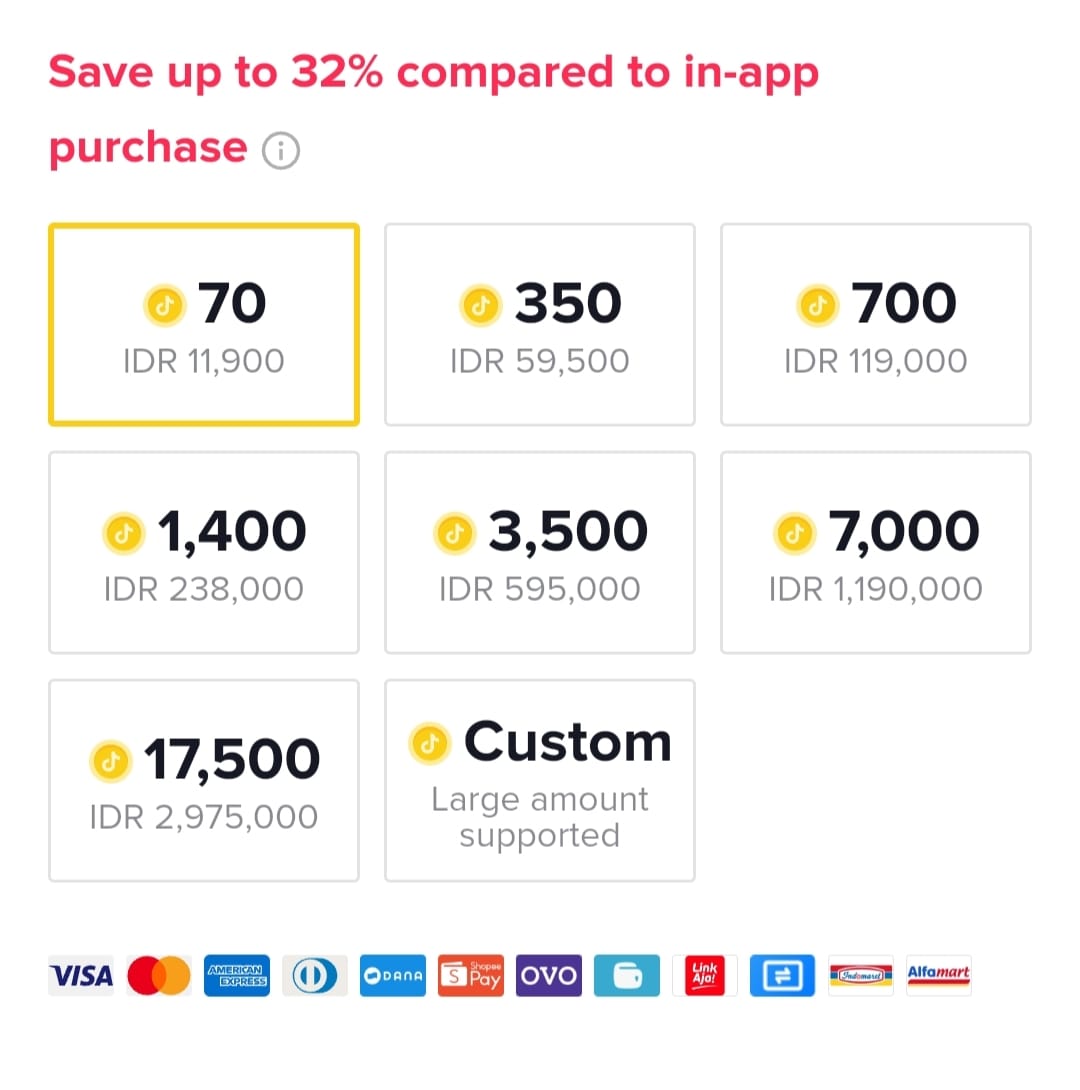Choose the 7,000 coins package
The height and width of the screenshot is (1090, 1080).
tap(876, 553)
